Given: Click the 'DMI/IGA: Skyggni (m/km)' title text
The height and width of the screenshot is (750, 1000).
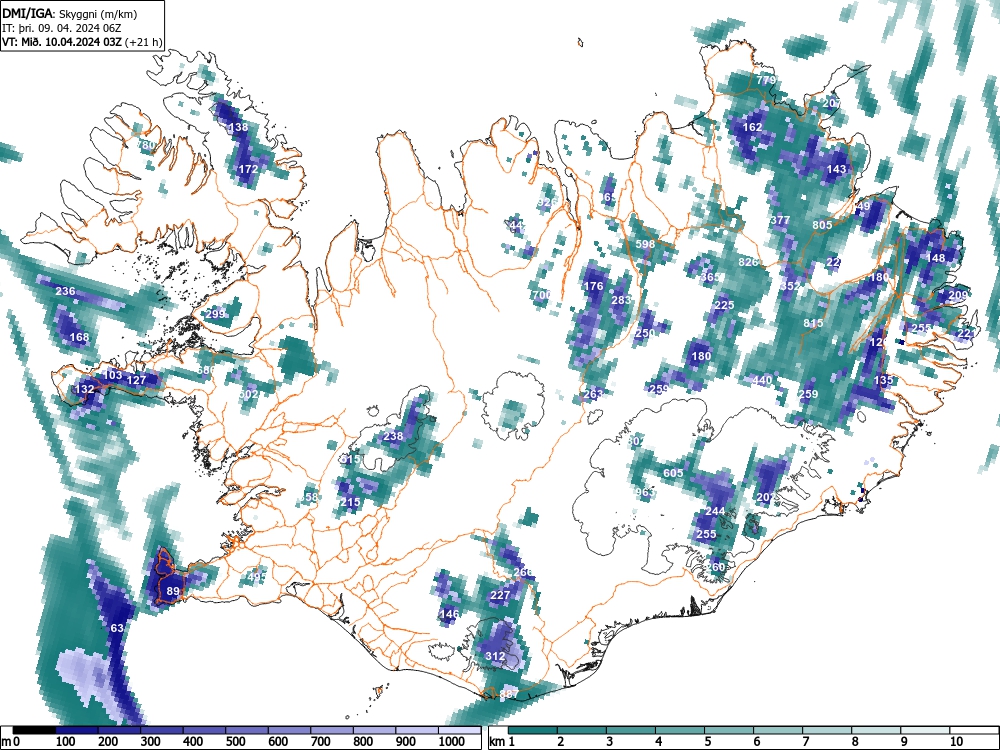Looking at the screenshot, I should 70,13.
